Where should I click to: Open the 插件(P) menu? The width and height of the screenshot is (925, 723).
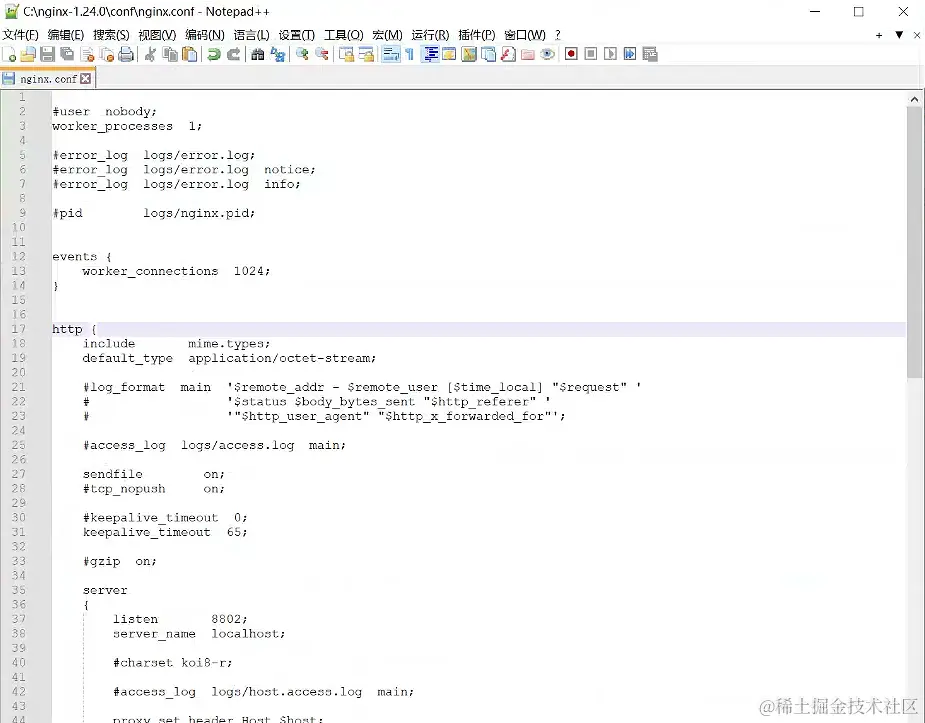[x=477, y=35]
